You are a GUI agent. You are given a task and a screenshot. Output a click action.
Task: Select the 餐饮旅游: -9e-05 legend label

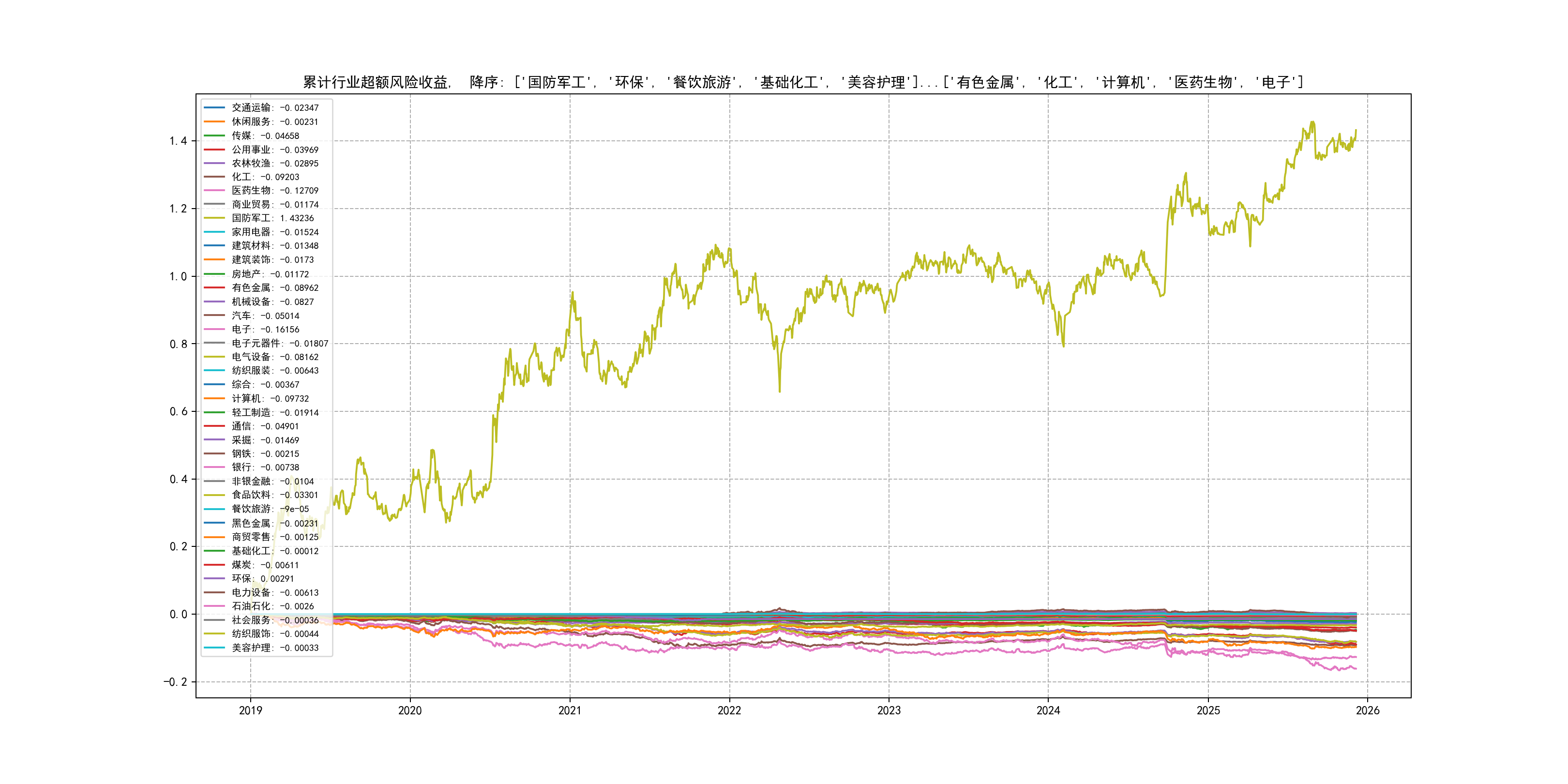point(270,509)
